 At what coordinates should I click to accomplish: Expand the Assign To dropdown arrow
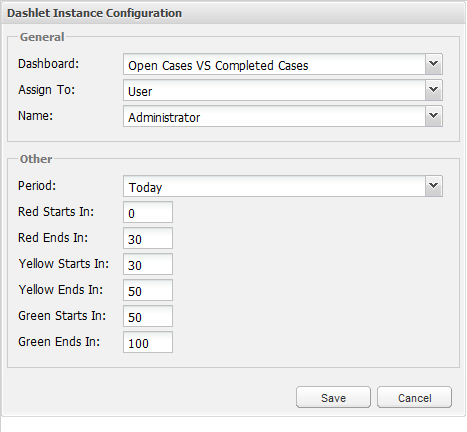[x=434, y=90]
